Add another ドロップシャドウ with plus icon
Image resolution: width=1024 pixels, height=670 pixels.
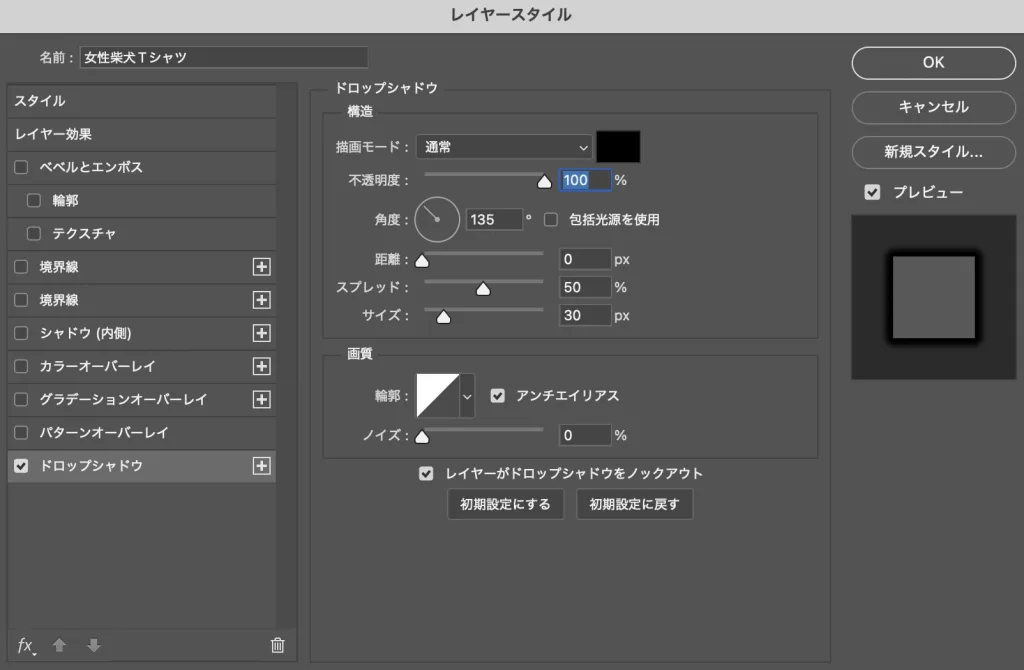(x=262, y=466)
